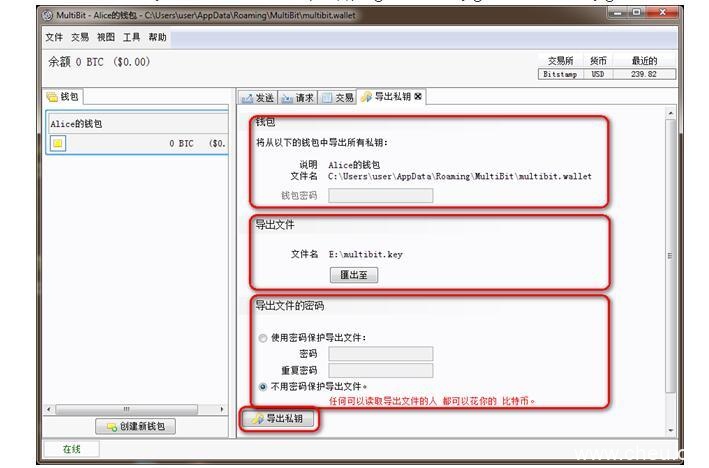Switch to the 交易 tab
This screenshot has height=468, width=709.
(338, 97)
